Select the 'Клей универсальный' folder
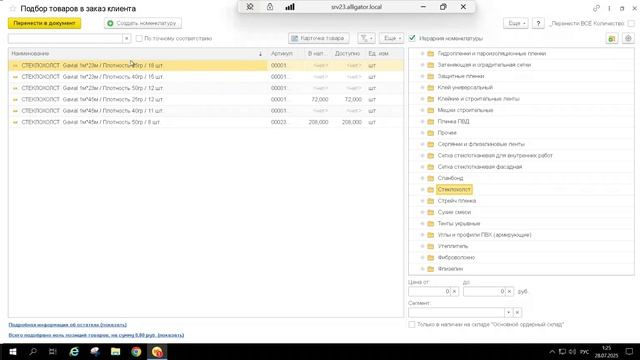 [465, 87]
